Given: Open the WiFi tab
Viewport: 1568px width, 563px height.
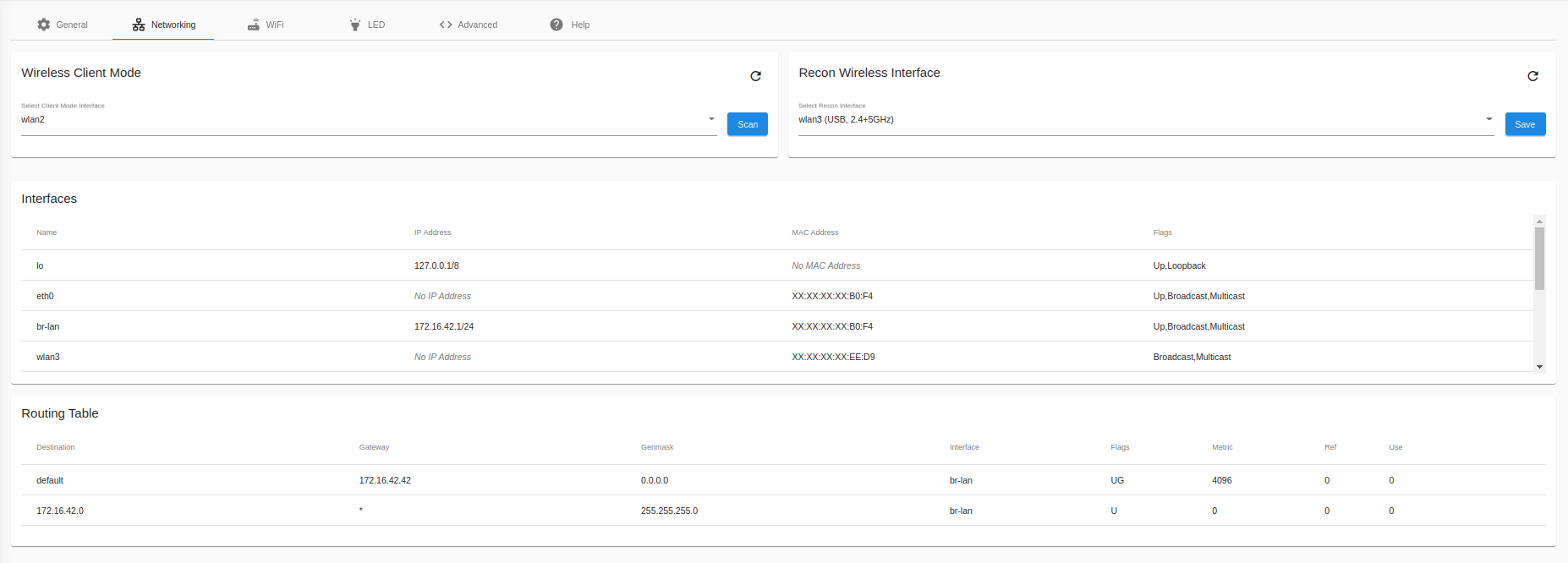Looking at the screenshot, I should coord(265,25).
